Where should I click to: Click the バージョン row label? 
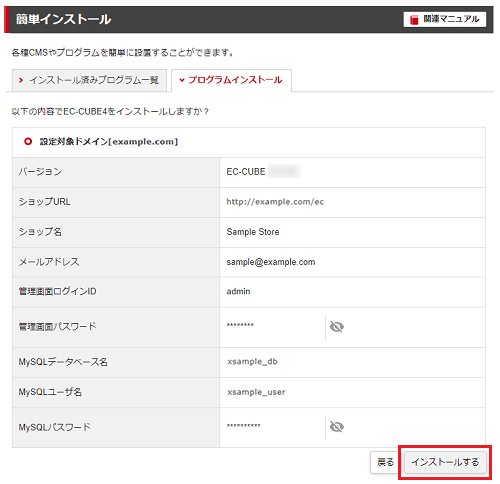click(40, 172)
